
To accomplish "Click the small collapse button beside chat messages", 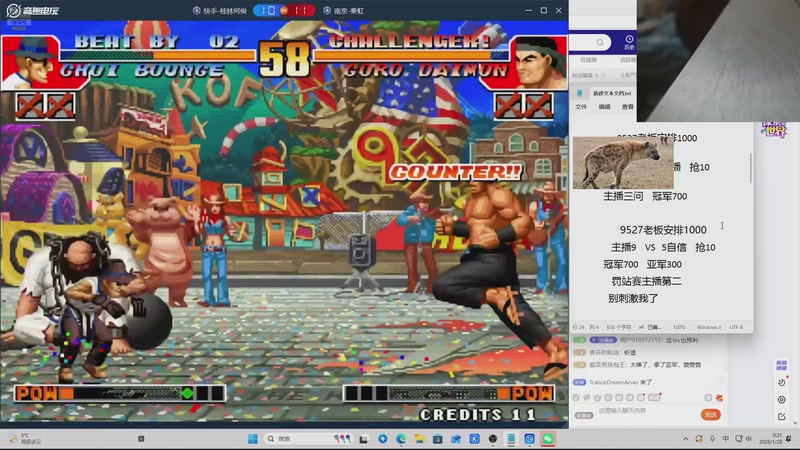I will pos(721,380).
